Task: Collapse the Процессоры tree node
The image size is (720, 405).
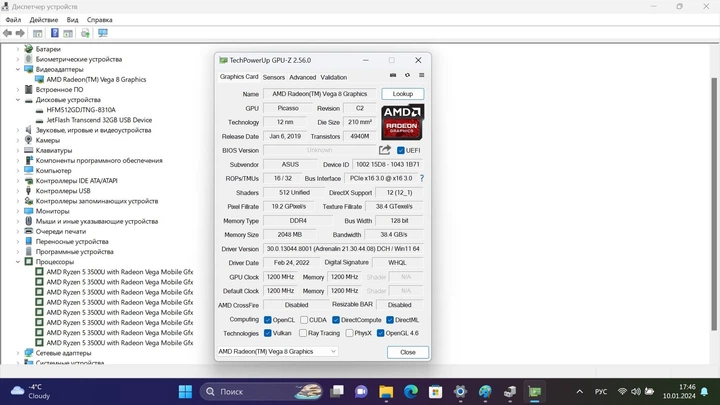Action: (x=18, y=262)
